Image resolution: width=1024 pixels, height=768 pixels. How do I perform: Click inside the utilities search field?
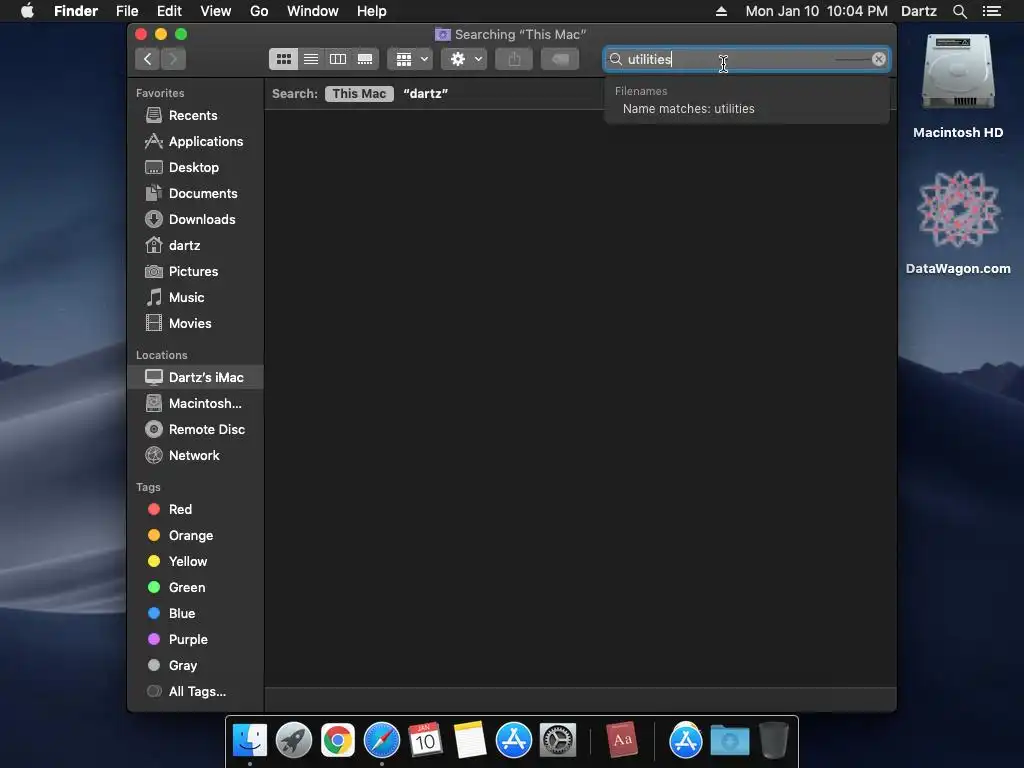[746, 59]
